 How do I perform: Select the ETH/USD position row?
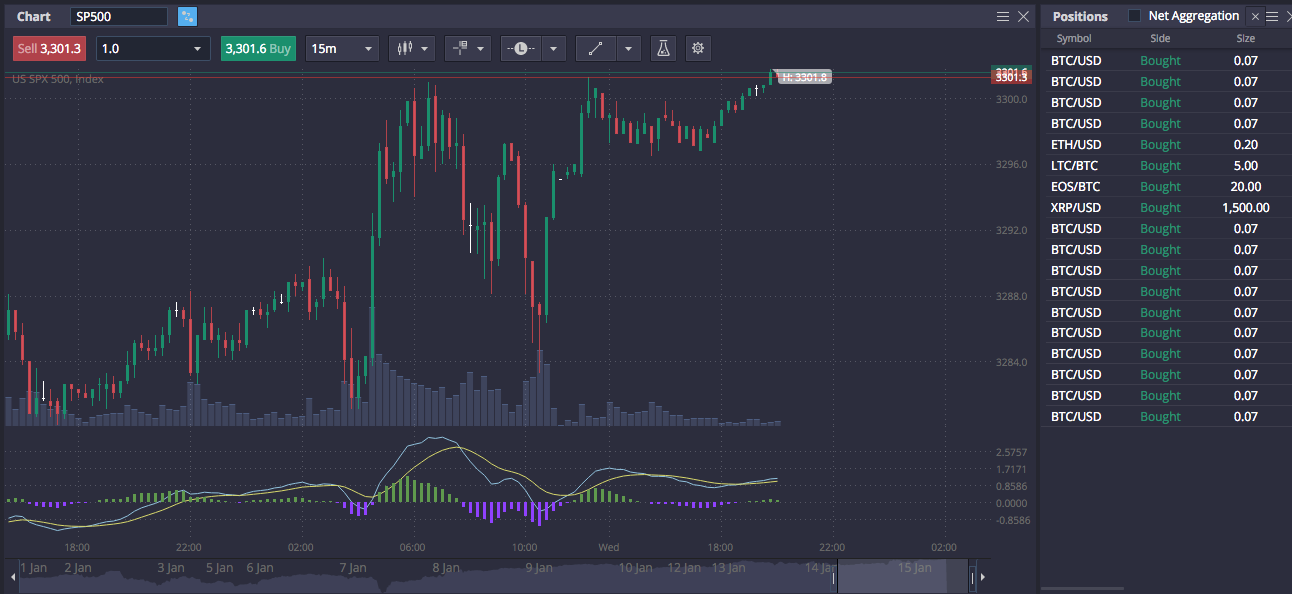1165,145
